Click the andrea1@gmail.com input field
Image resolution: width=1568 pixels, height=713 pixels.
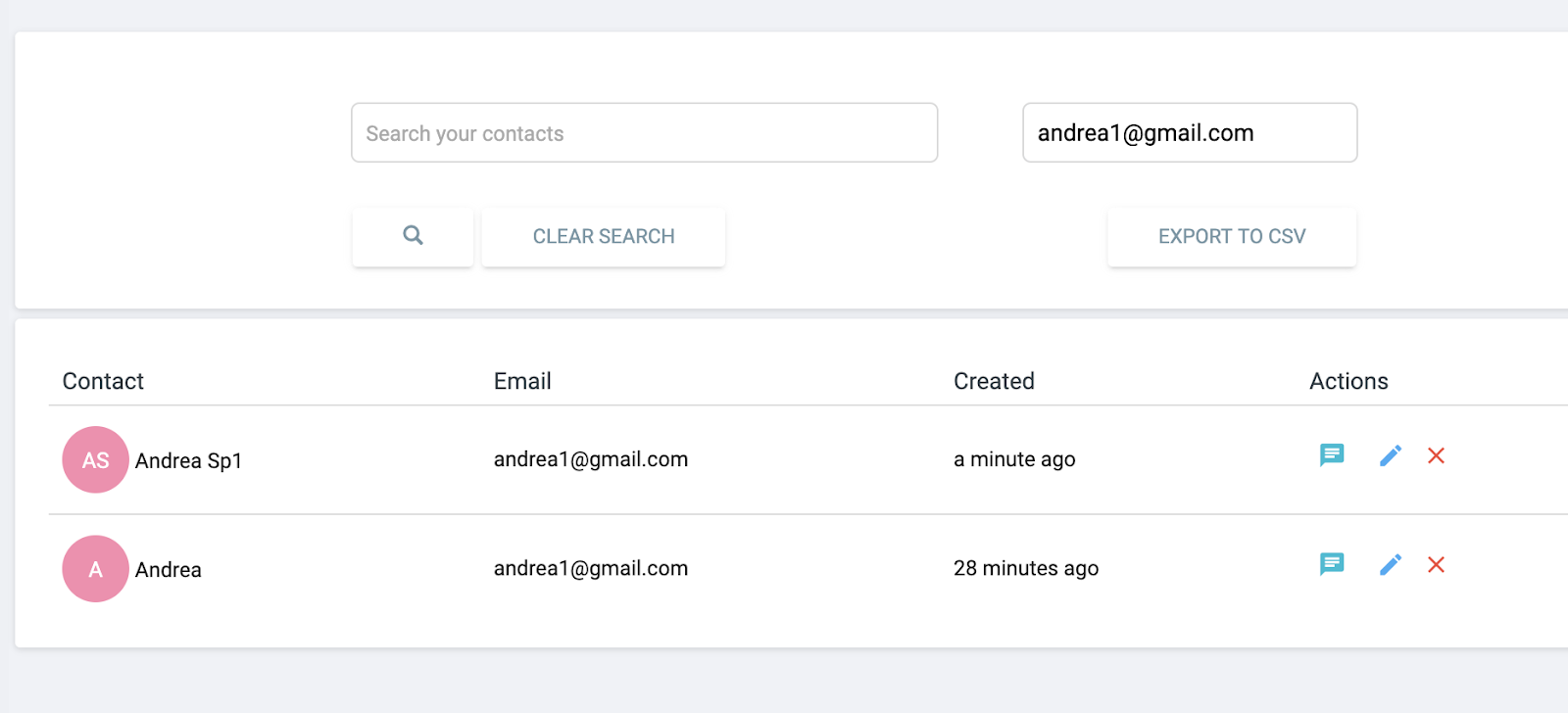[x=1190, y=133]
